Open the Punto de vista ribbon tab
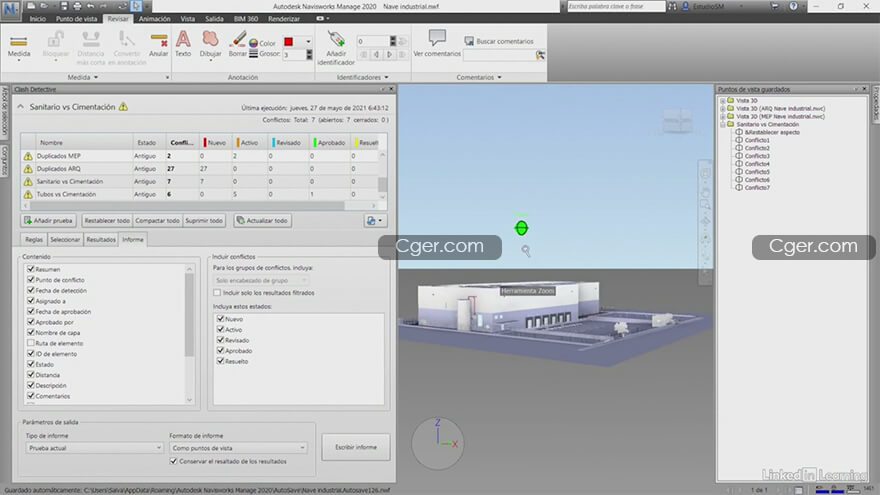 tap(76, 19)
